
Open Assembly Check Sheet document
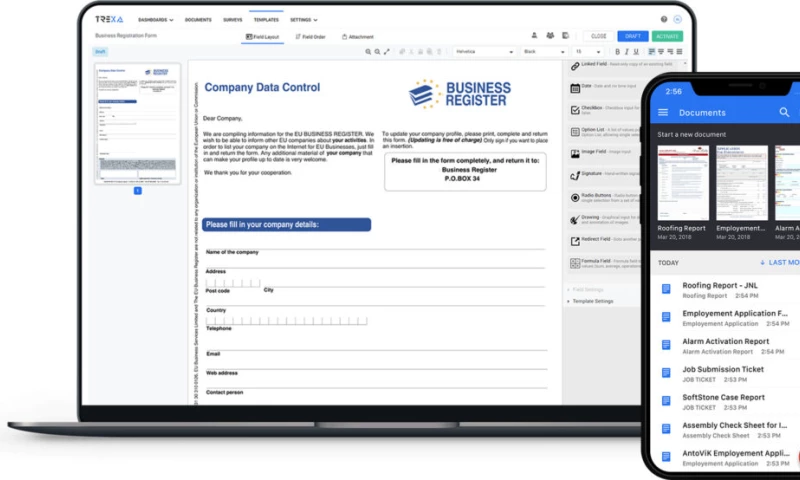tap(727, 430)
